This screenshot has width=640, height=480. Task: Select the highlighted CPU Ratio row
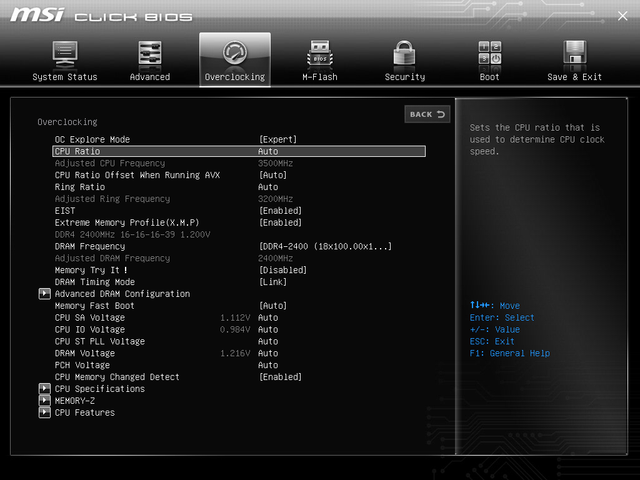[x=239, y=151]
